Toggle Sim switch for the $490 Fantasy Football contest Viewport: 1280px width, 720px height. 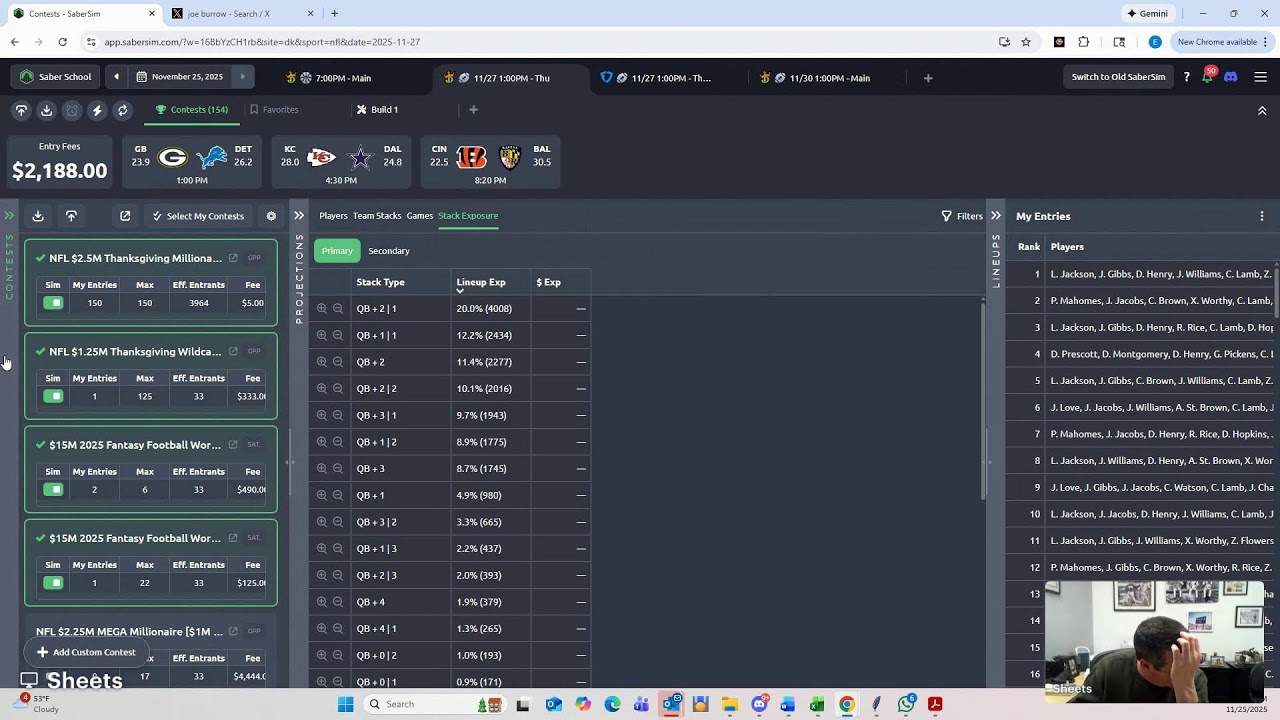coord(53,490)
